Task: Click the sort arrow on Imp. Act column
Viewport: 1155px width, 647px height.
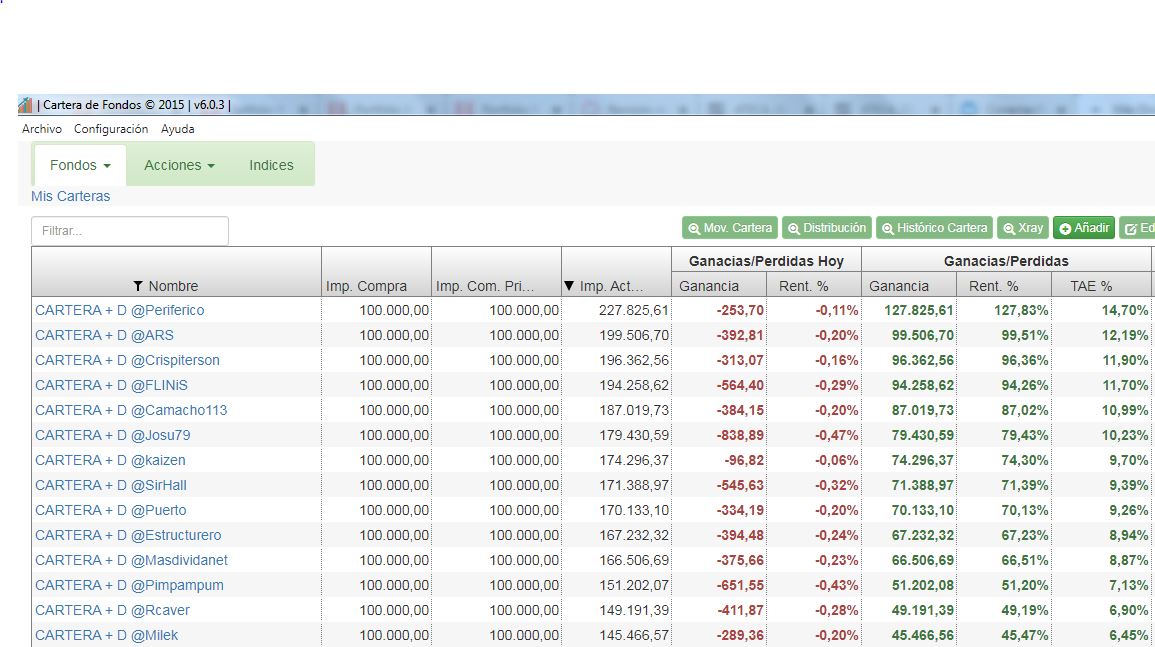Action: click(569, 286)
